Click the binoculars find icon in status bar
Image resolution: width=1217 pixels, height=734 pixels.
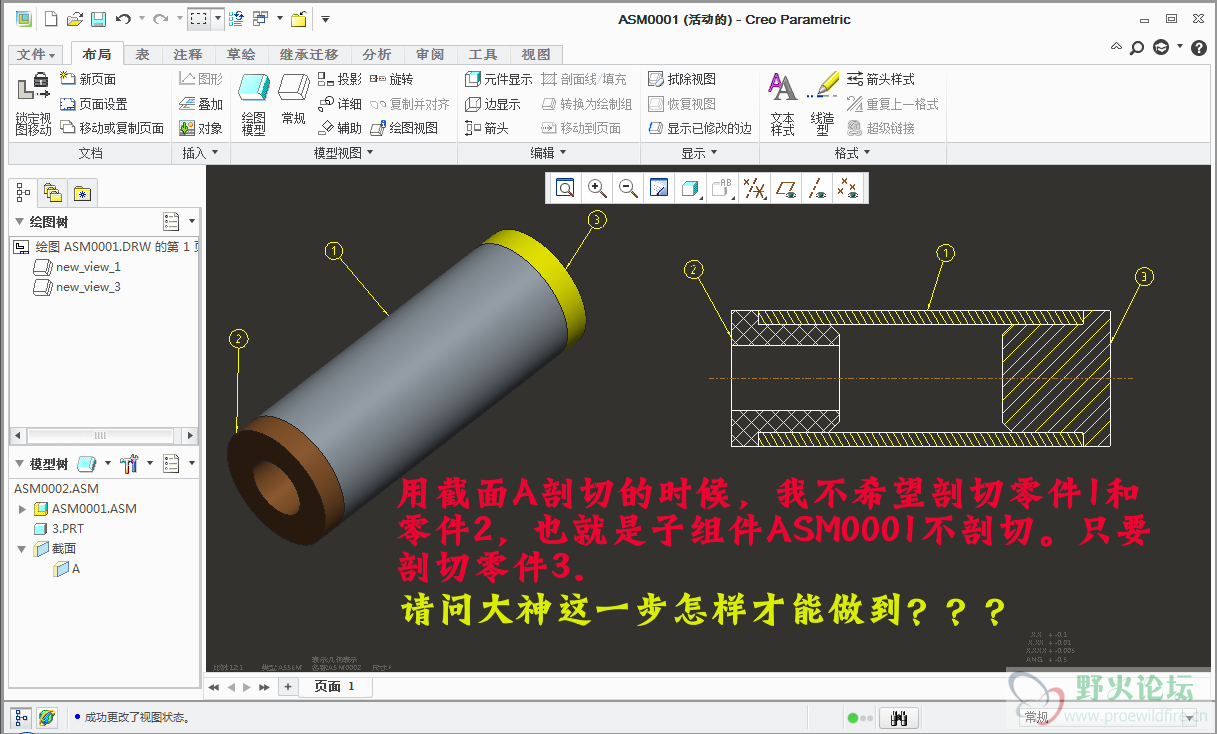(897, 717)
